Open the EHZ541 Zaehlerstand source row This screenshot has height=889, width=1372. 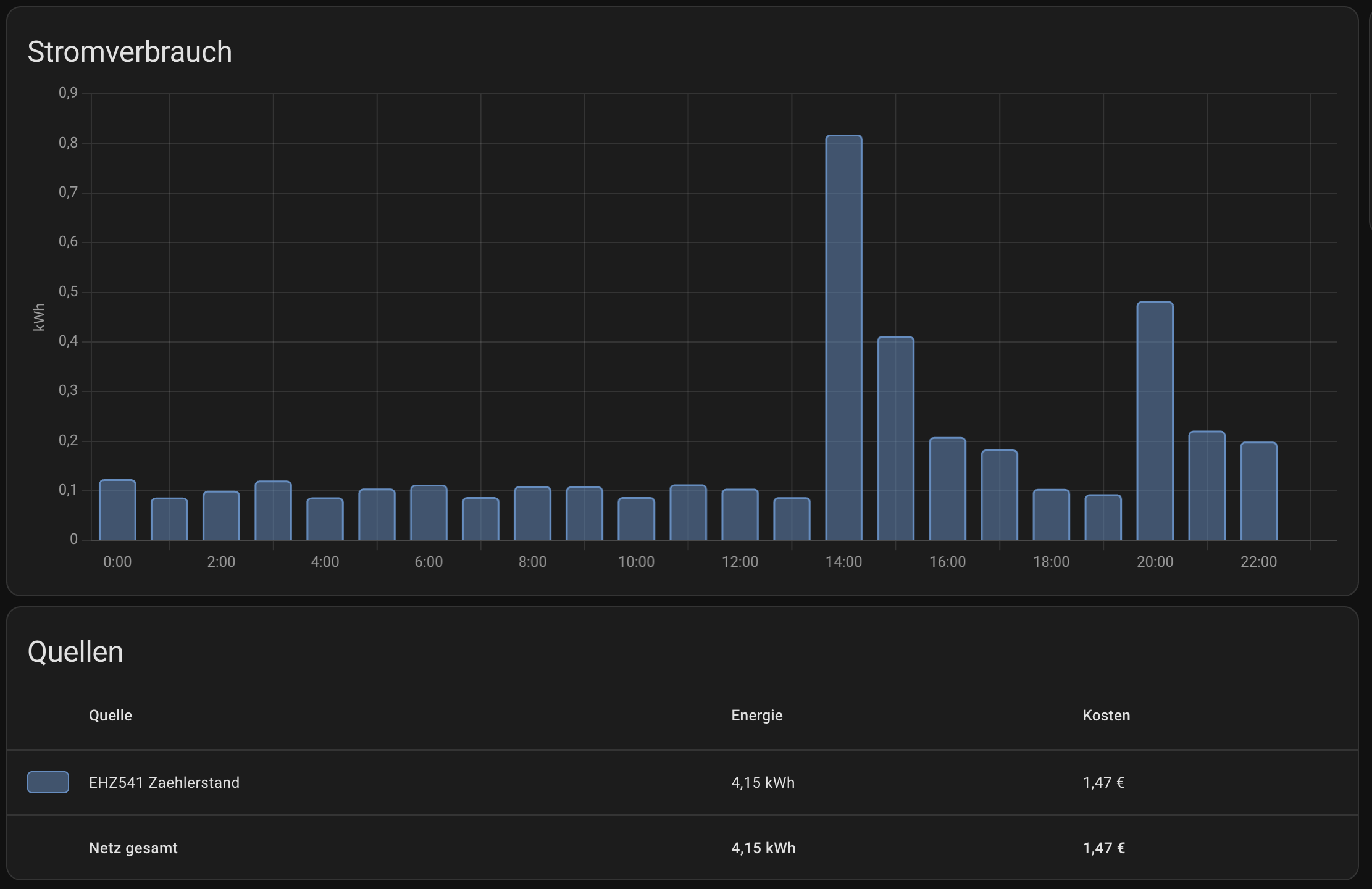click(164, 783)
